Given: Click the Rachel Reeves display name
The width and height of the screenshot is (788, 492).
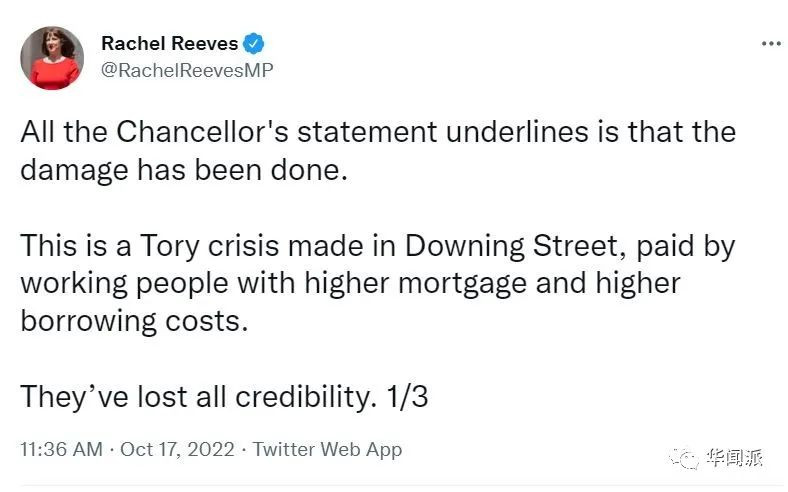Looking at the screenshot, I should (170, 44).
